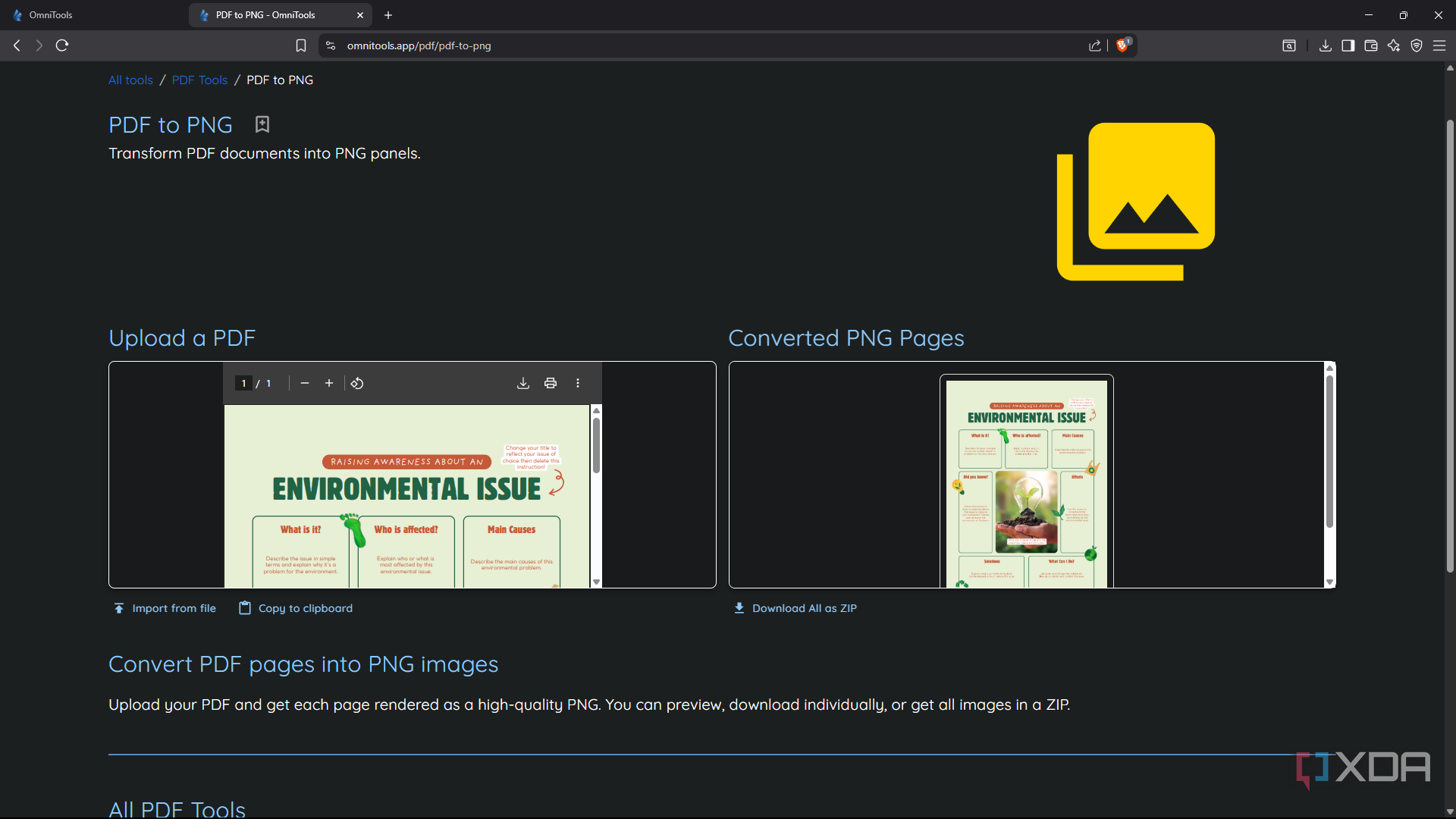Open the tab search icon
The height and width of the screenshot is (819, 1456).
click(x=1289, y=45)
